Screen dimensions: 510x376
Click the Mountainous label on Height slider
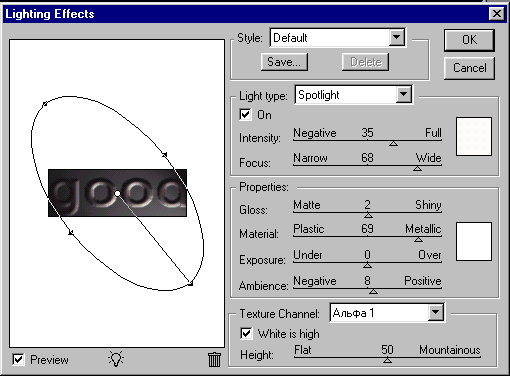click(450, 350)
